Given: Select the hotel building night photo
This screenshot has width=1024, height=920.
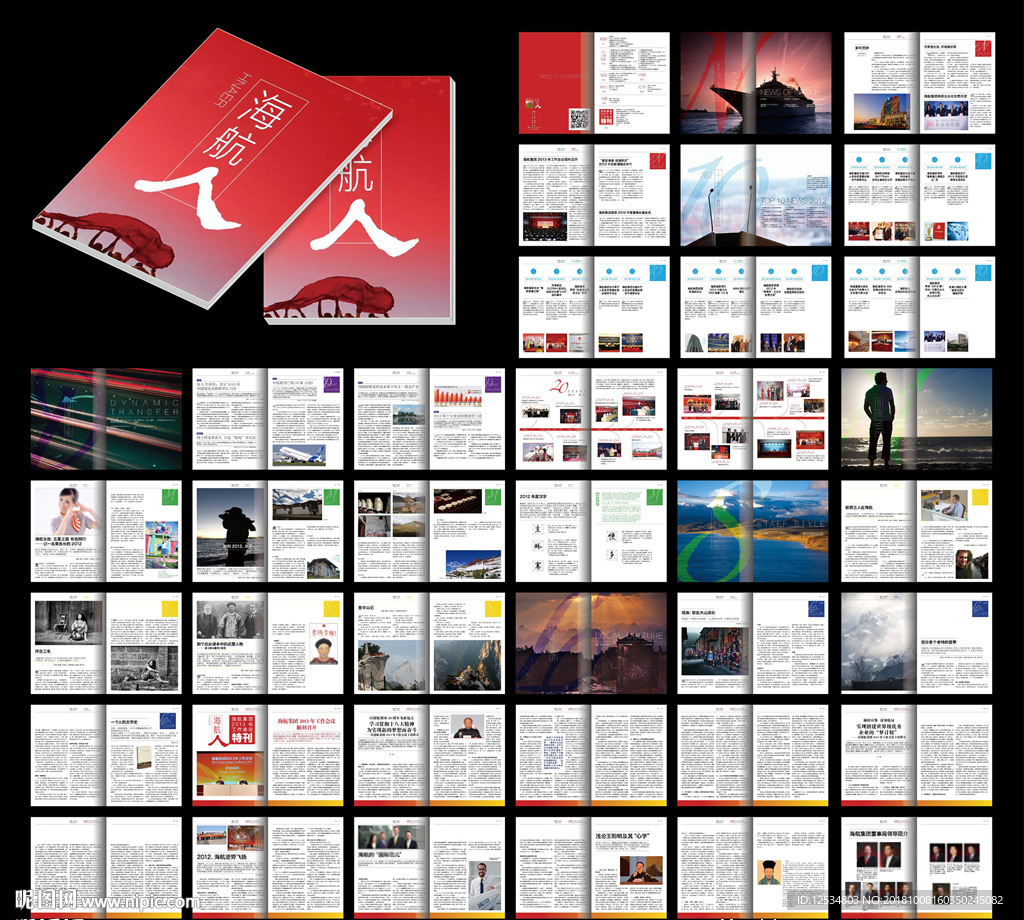Looking at the screenshot, I should [882, 111].
